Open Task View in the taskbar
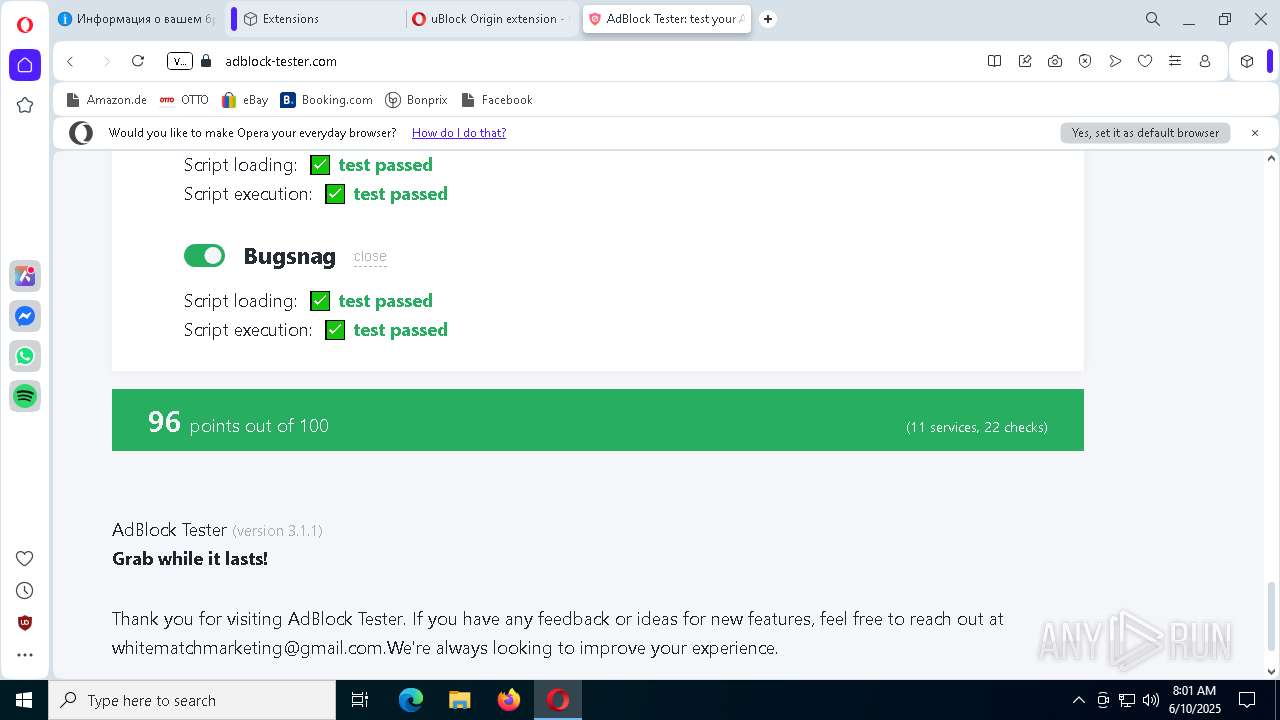Viewport: 1280px width, 720px height. 360,700
